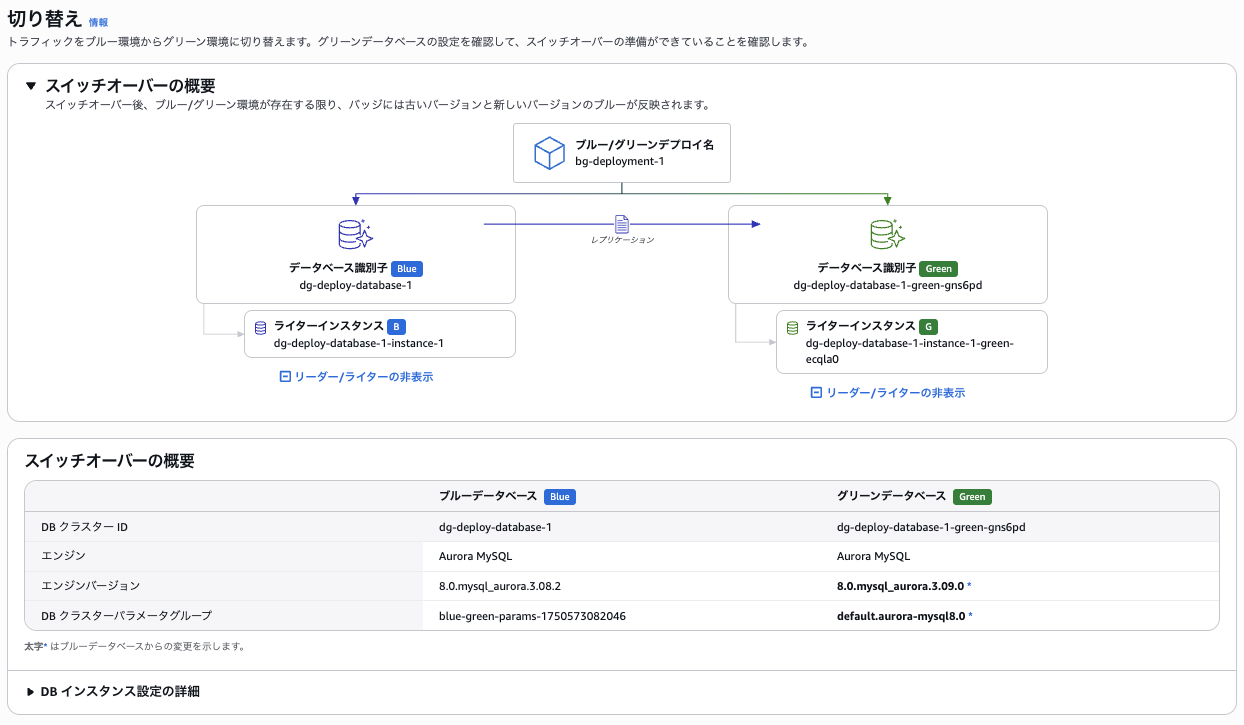Click the Blue badge in the diagram cluster box
Screen dimensions: 1244x725
tap(406, 269)
